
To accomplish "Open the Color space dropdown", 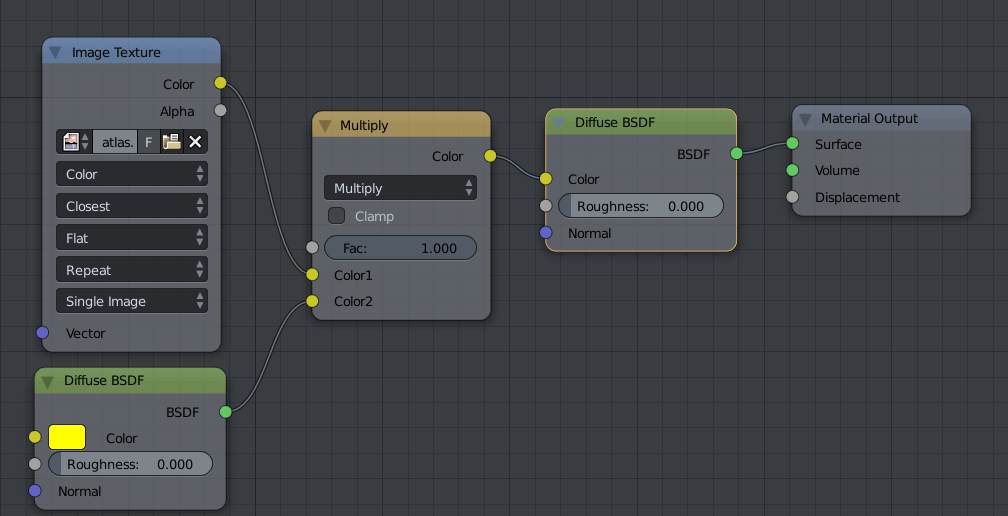I will (132, 174).
